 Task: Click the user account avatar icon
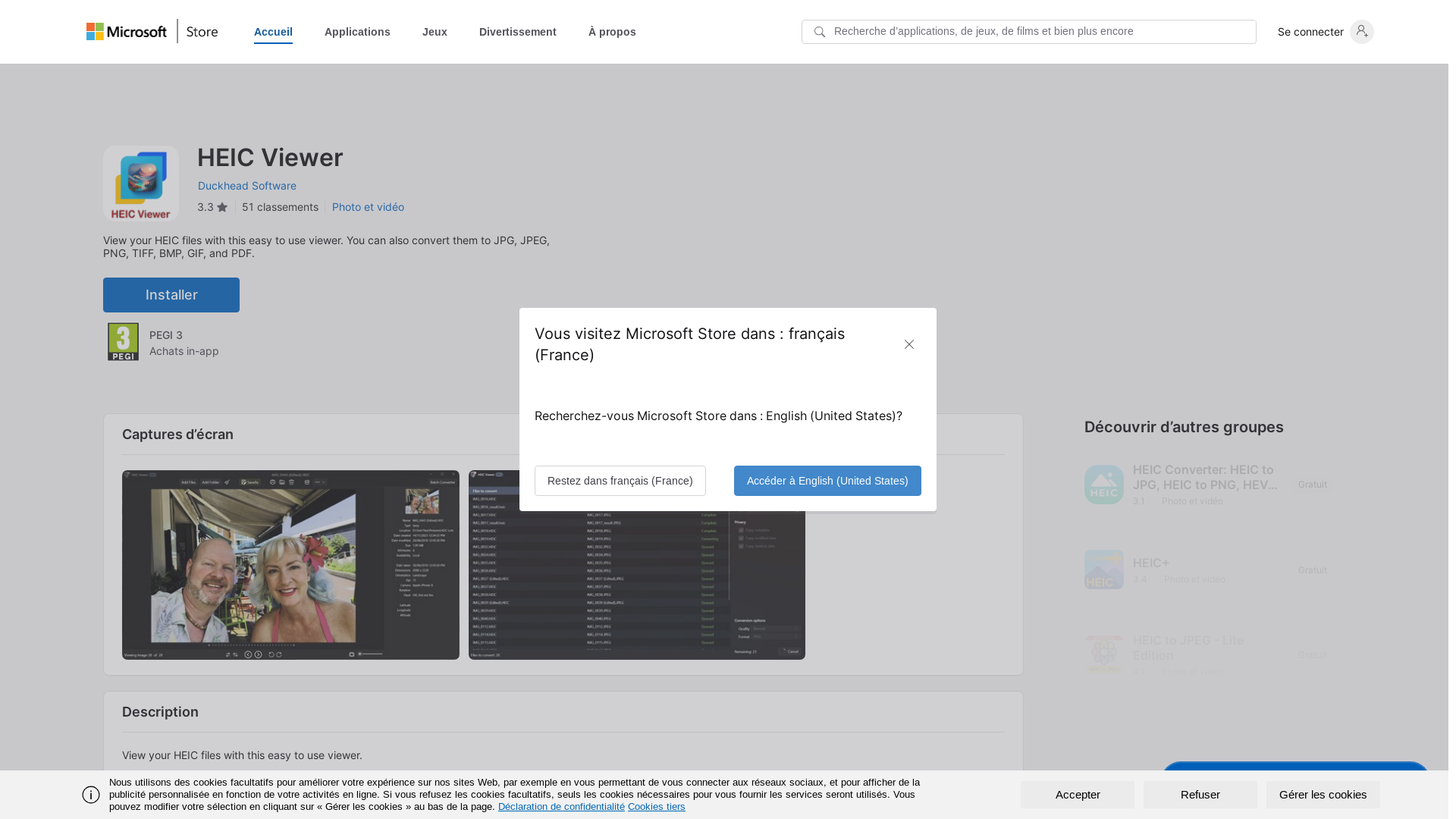[1362, 32]
